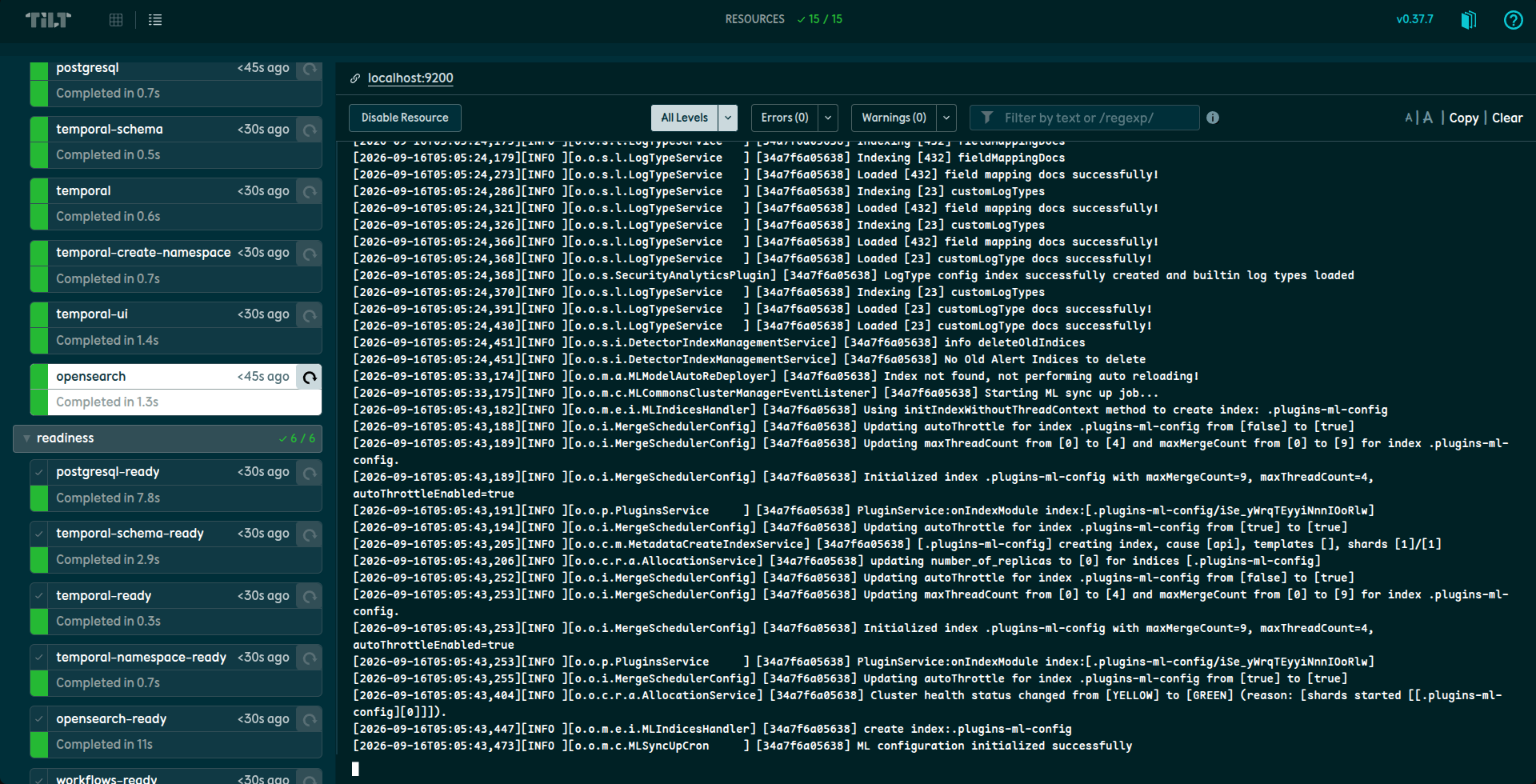Copy the log output
The image size is (1536, 784).
tap(1464, 118)
